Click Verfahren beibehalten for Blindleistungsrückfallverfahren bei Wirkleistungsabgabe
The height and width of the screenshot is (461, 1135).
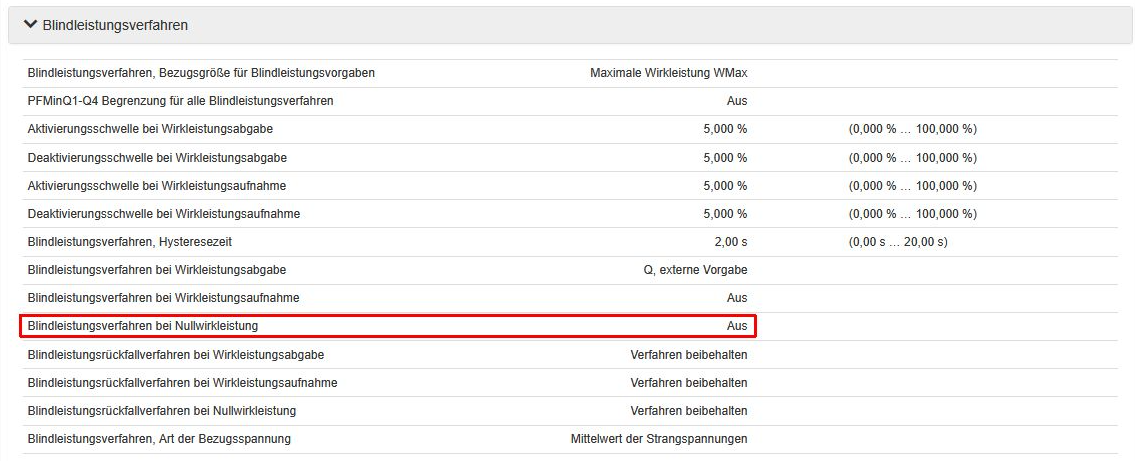coord(688,355)
